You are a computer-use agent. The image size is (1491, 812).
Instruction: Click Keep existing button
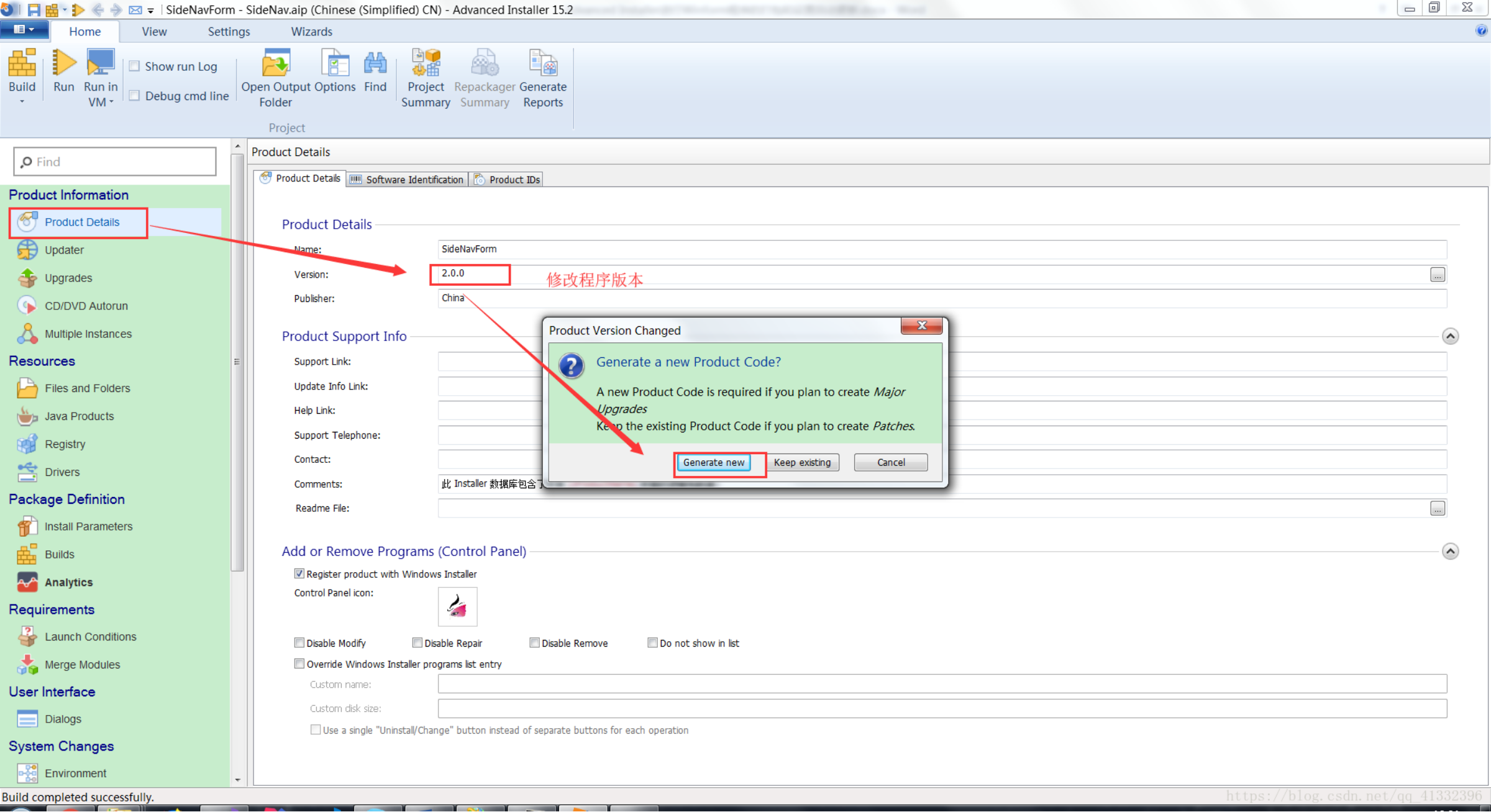pos(802,462)
